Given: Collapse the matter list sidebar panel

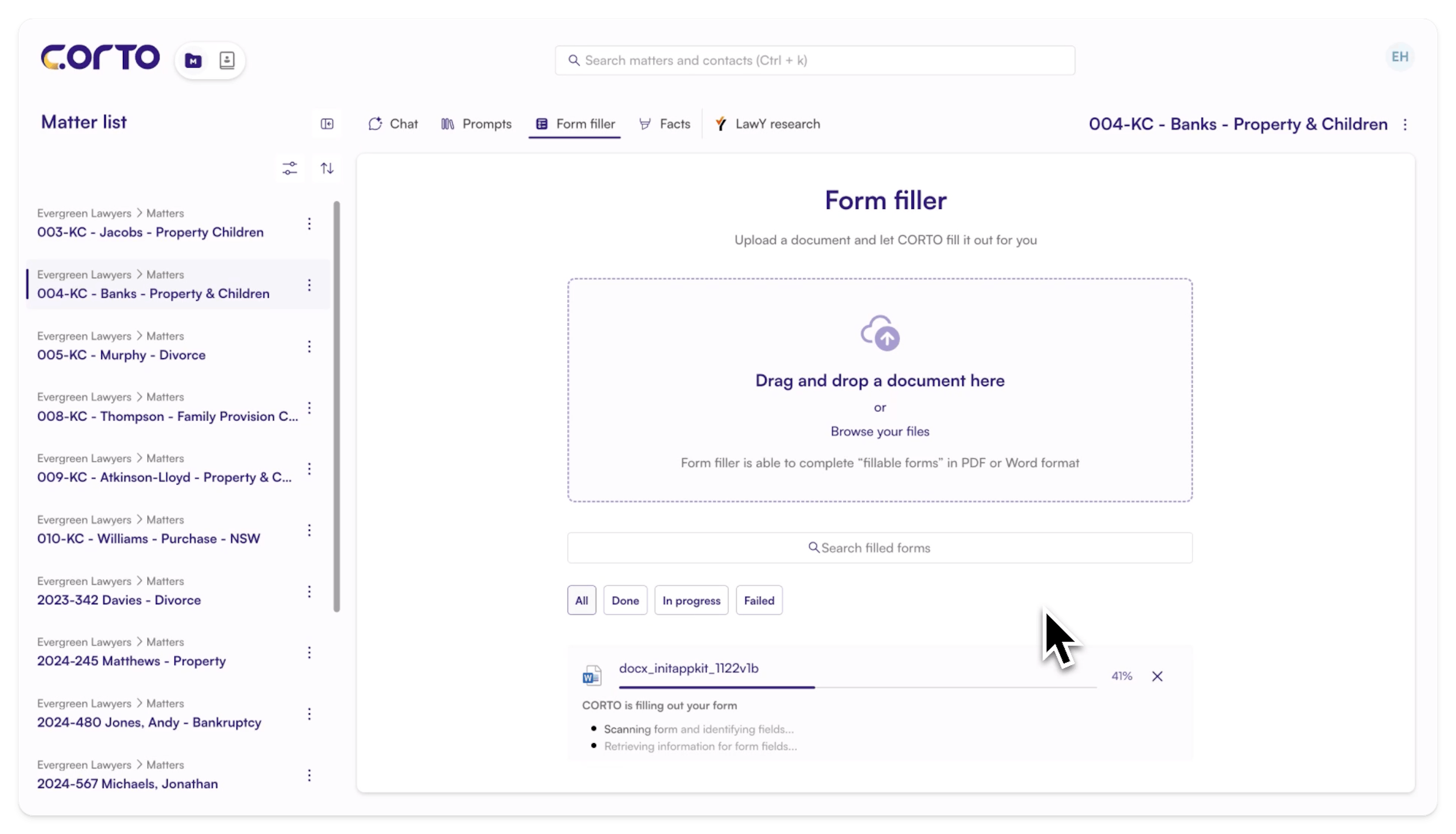Looking at the screenshot, I should (x=327, y=124).
